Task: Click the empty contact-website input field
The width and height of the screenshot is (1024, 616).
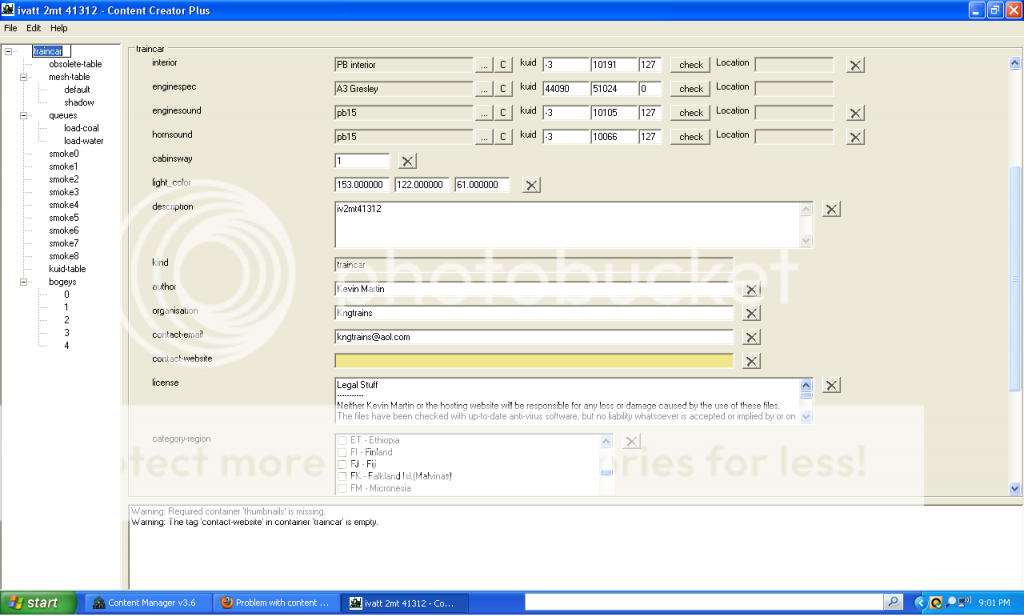Action: [x=534, y=361]
